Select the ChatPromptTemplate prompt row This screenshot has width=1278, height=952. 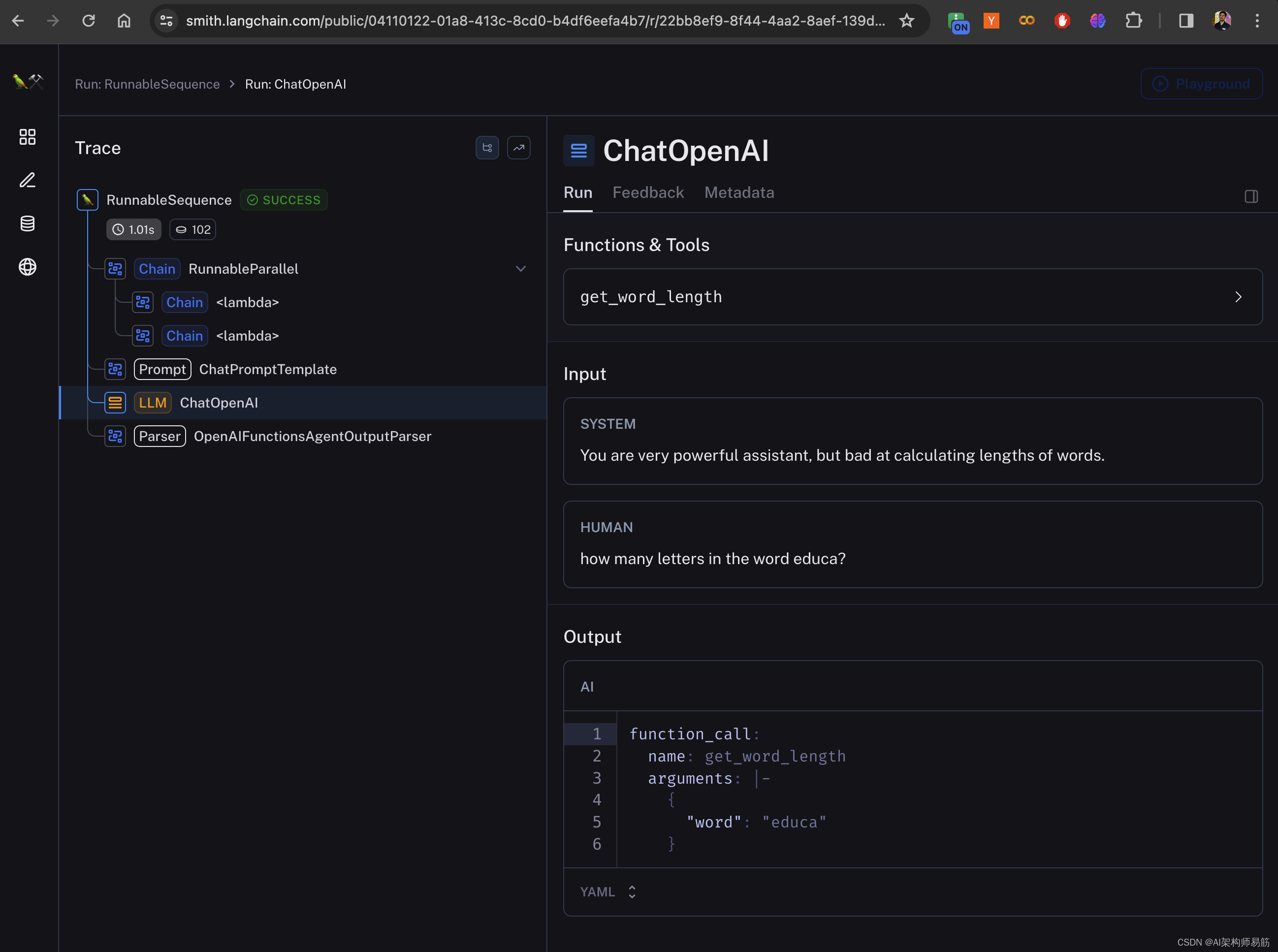pyautogui.click(x=302, y=369)
